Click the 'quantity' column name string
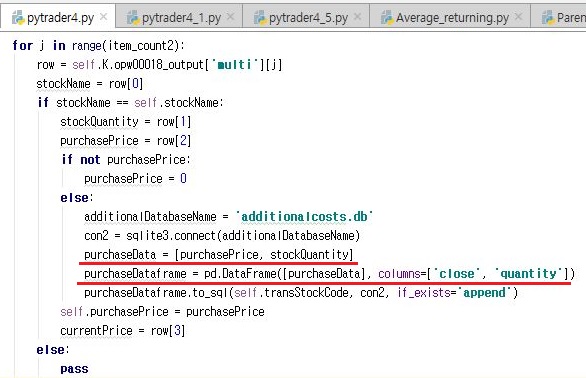 click(529, 274)
